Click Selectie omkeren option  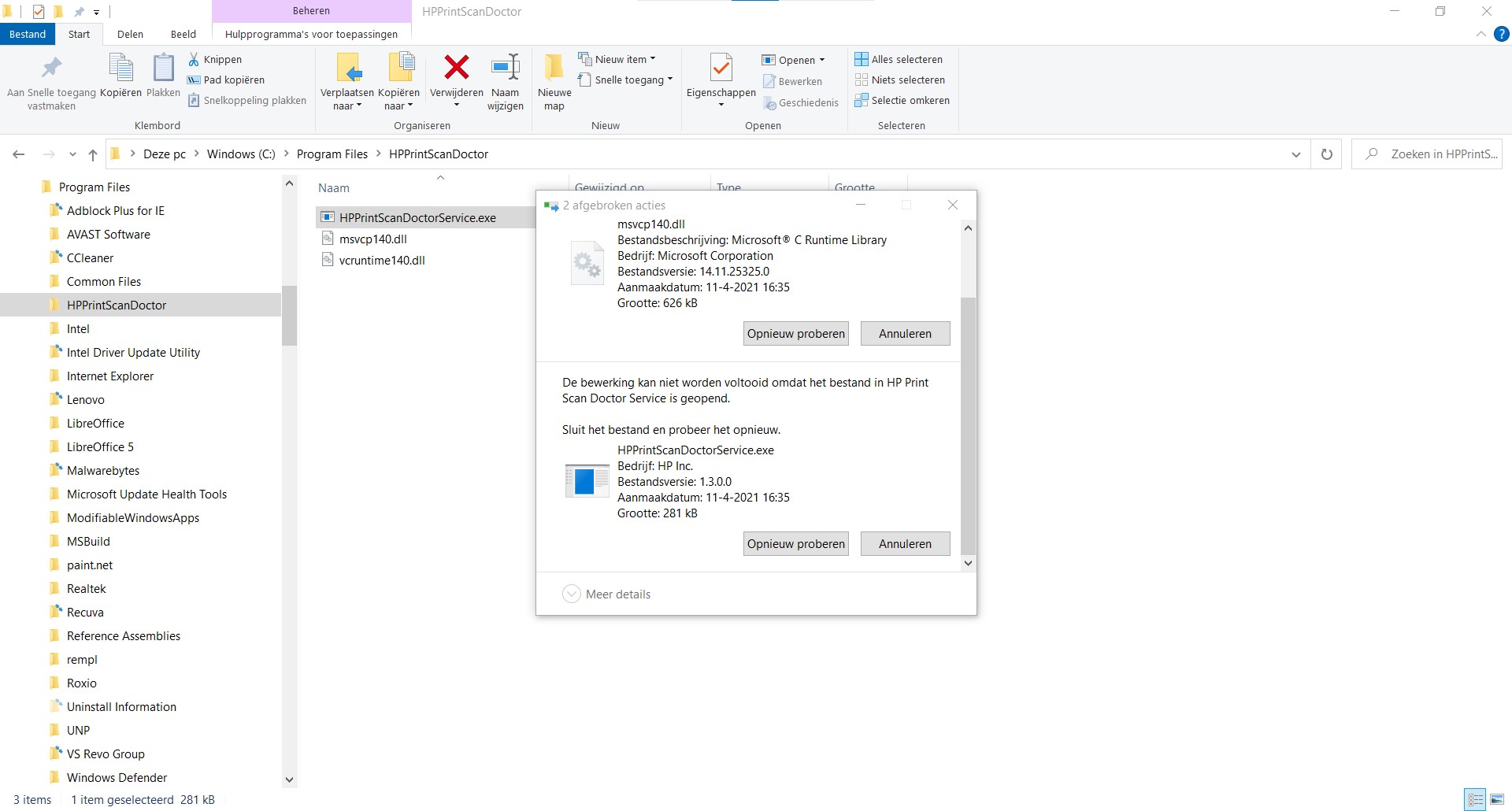[x=902, y=100]
